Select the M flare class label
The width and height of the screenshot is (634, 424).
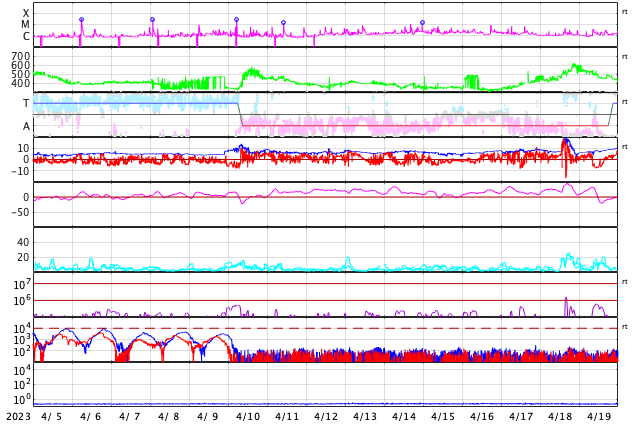point(25,25)
